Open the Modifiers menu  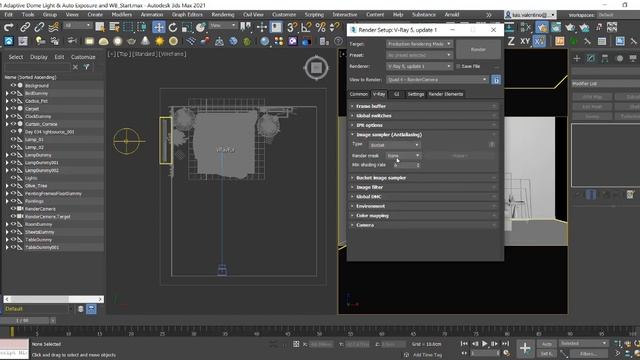(x=122, y=14)
